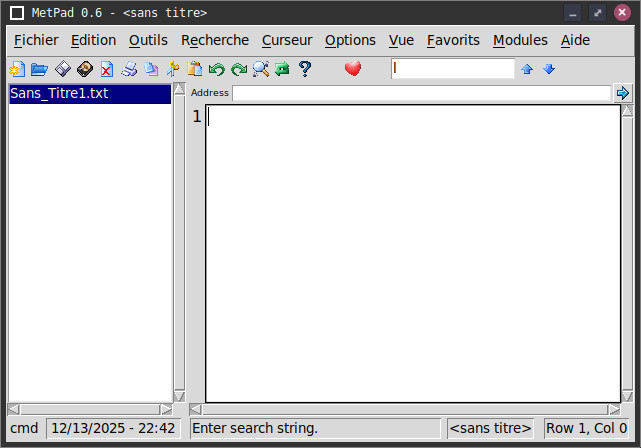641x448 pixels.
Task: Click the blue floppy disk save icon
Action: [x=62, y=69]
